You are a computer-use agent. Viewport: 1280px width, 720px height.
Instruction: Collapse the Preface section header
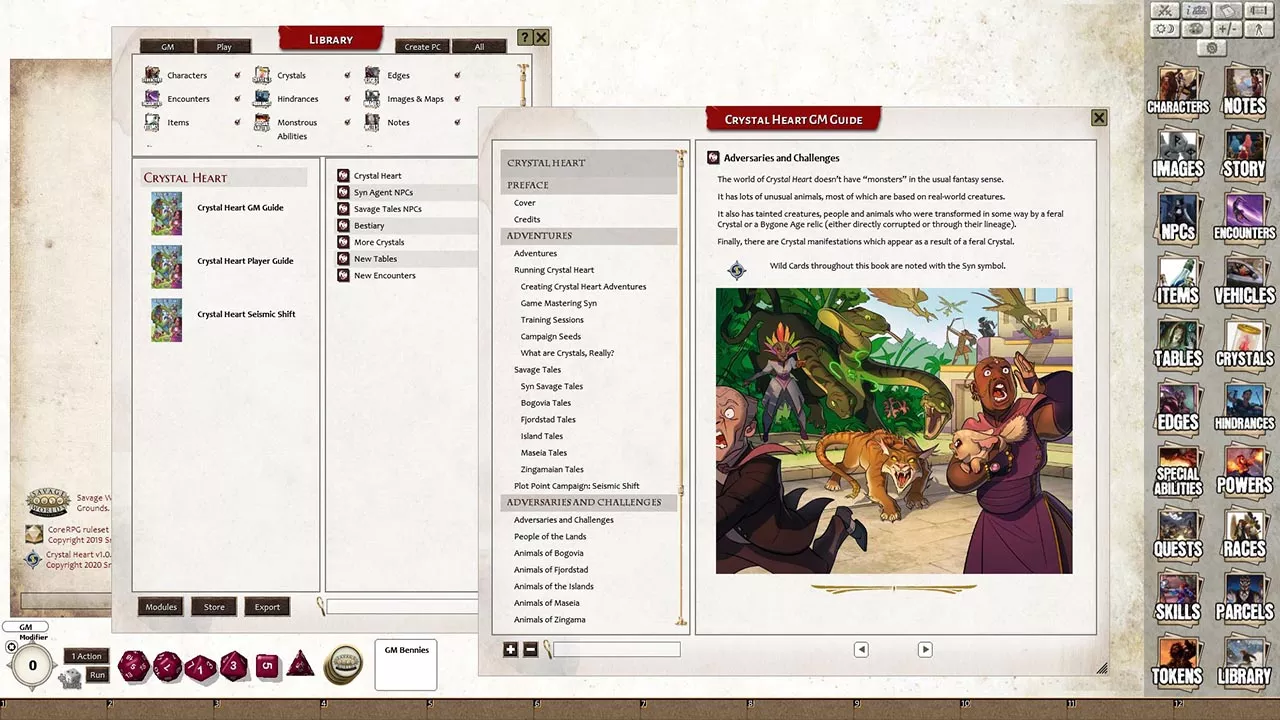pos(589,185)
